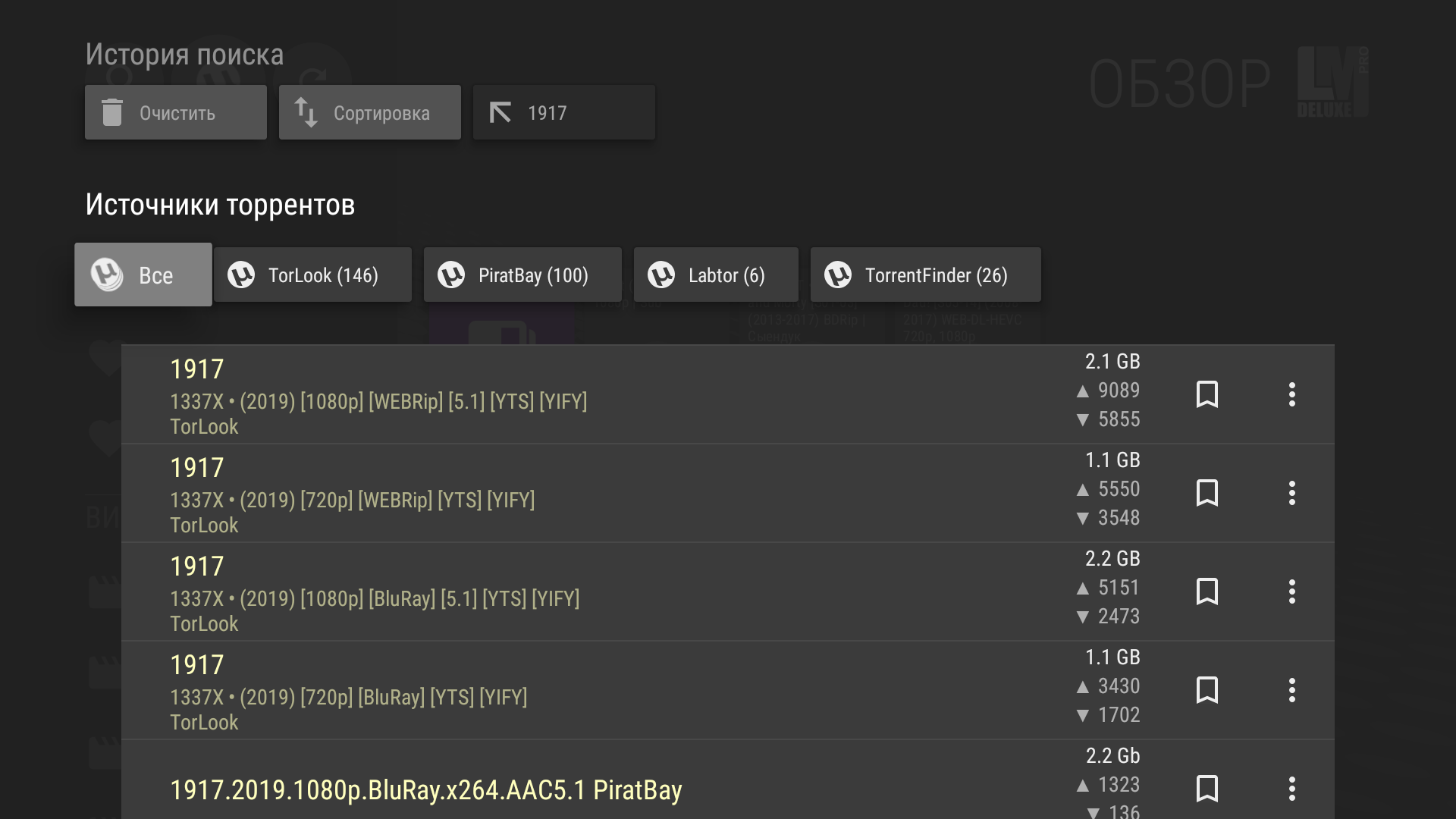Viewport: 1456px width, 819px height.
Task: Open more options for 1080p WEBRip torrent
Action: tap(1292, 394)
